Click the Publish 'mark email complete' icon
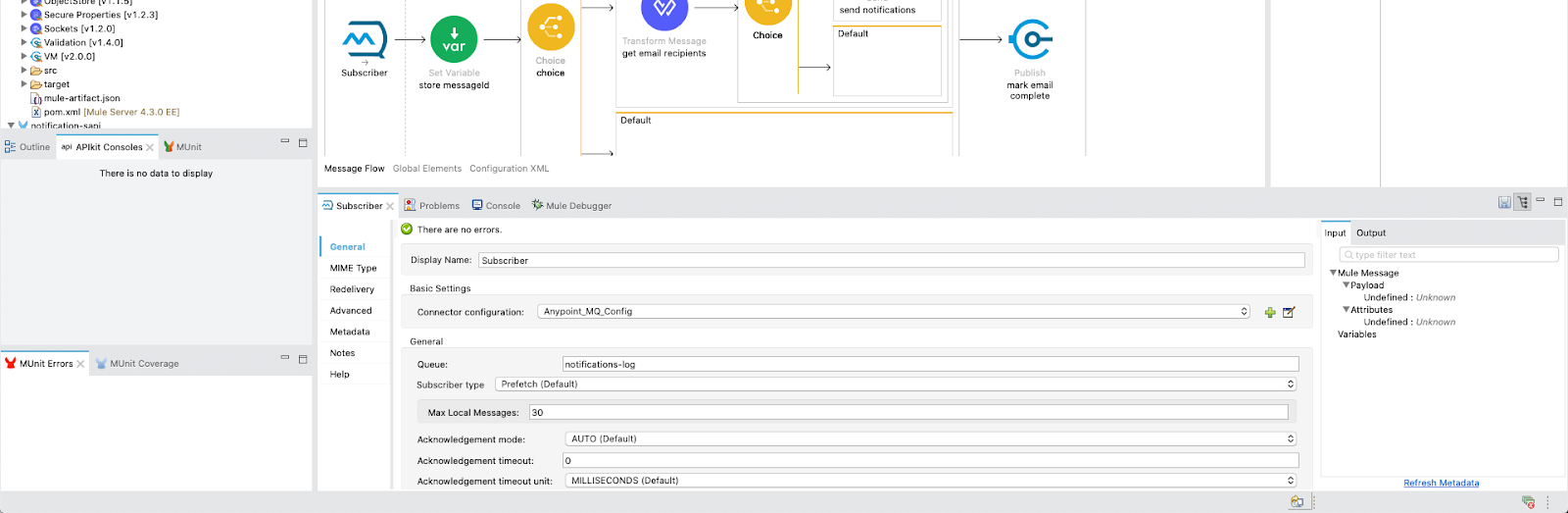The height and width of the screenshot is (513, 1568). pyautogui.click(x=1029, y=40)
